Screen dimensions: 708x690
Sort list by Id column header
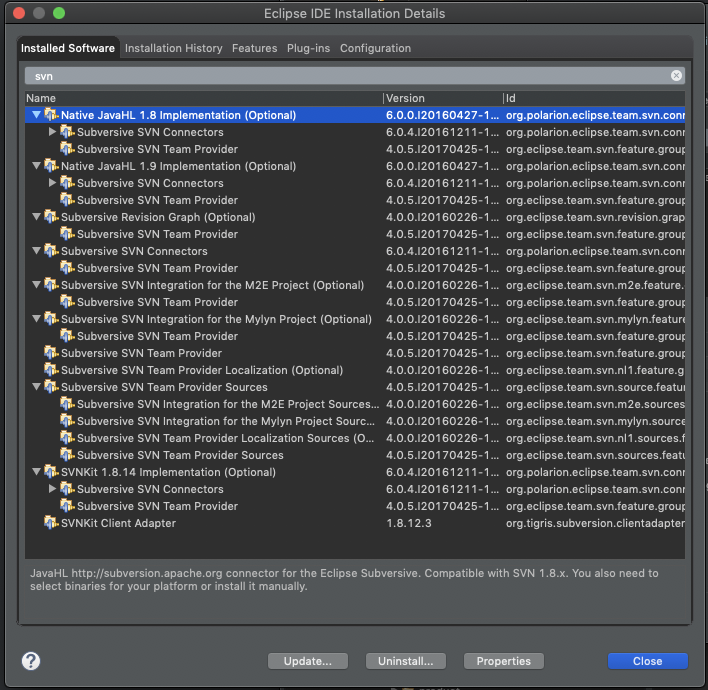click(x=594, y=98)
